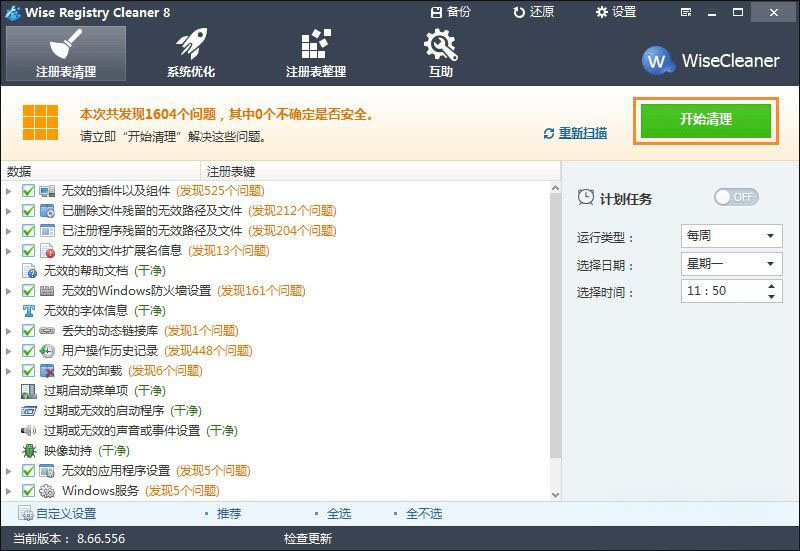Image resolution: width=800 pixels, height=551 pixels.
Task: Click the 无效的卸载 icon
Action: (47, 370)
